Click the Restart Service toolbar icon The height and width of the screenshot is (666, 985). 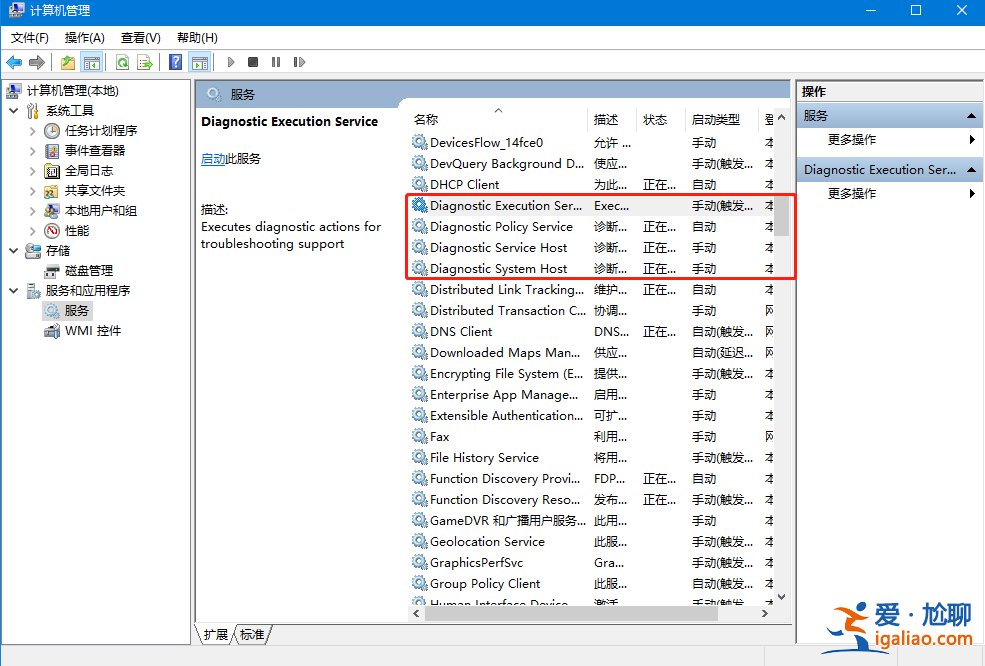299,62
